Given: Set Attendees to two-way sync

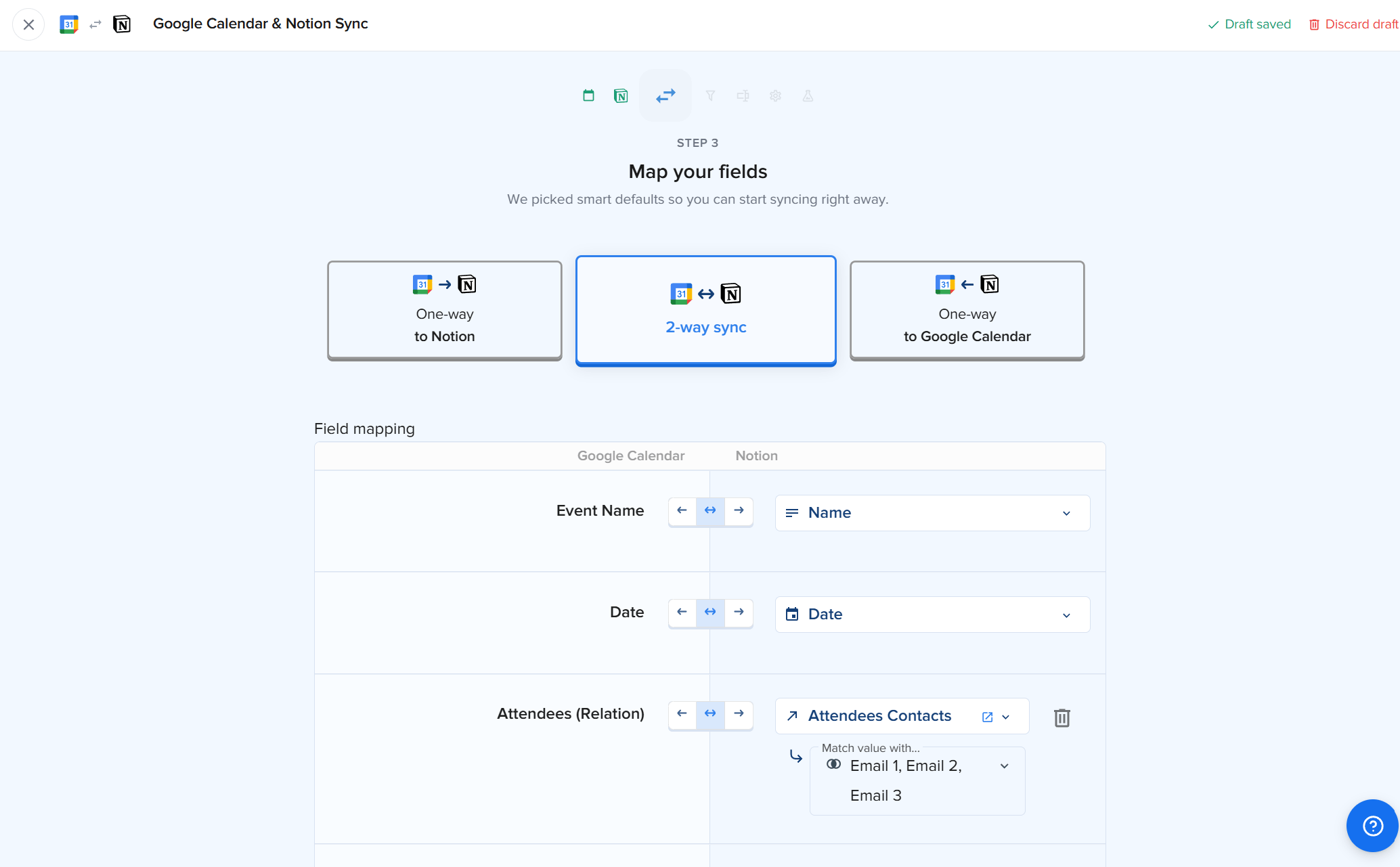Looking at the screenshot, I should pos(710,714).
